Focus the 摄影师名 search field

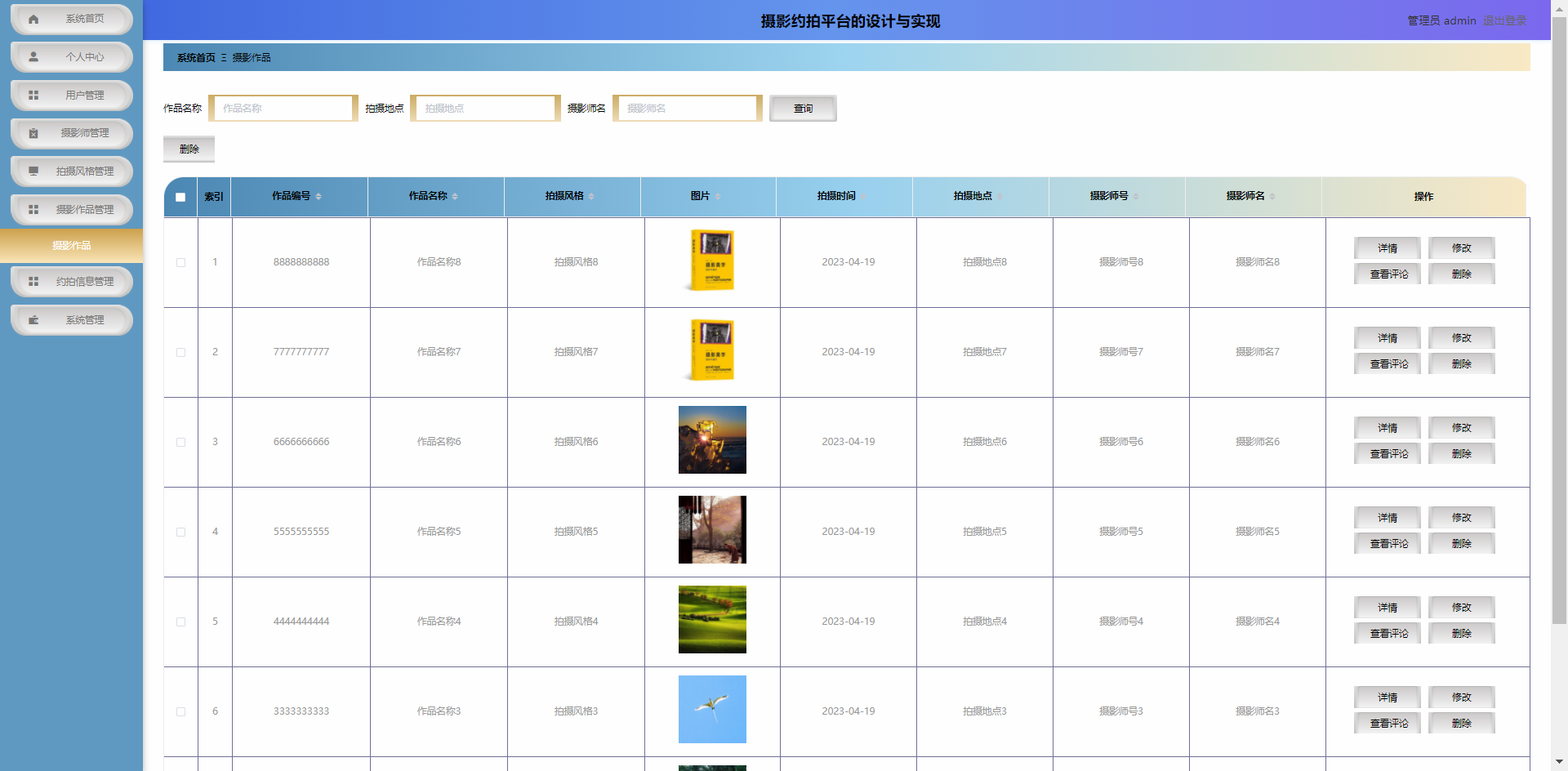(x=688, y=109)
